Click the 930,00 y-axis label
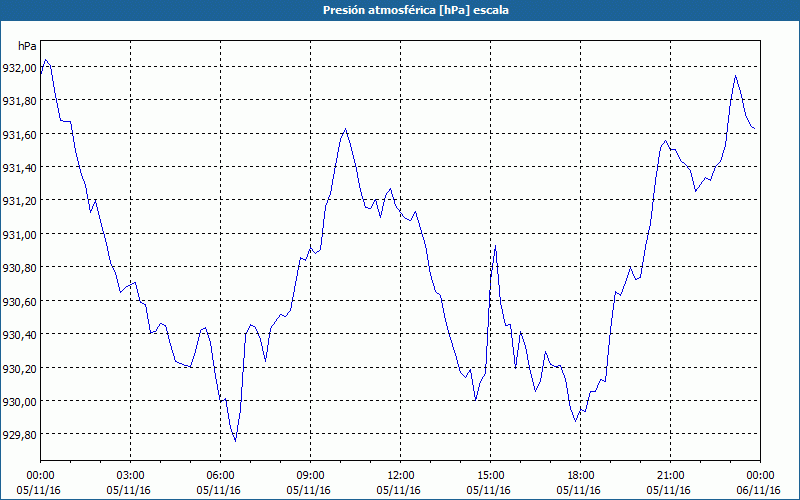800x500 pixels. click(x=19, y=402)
